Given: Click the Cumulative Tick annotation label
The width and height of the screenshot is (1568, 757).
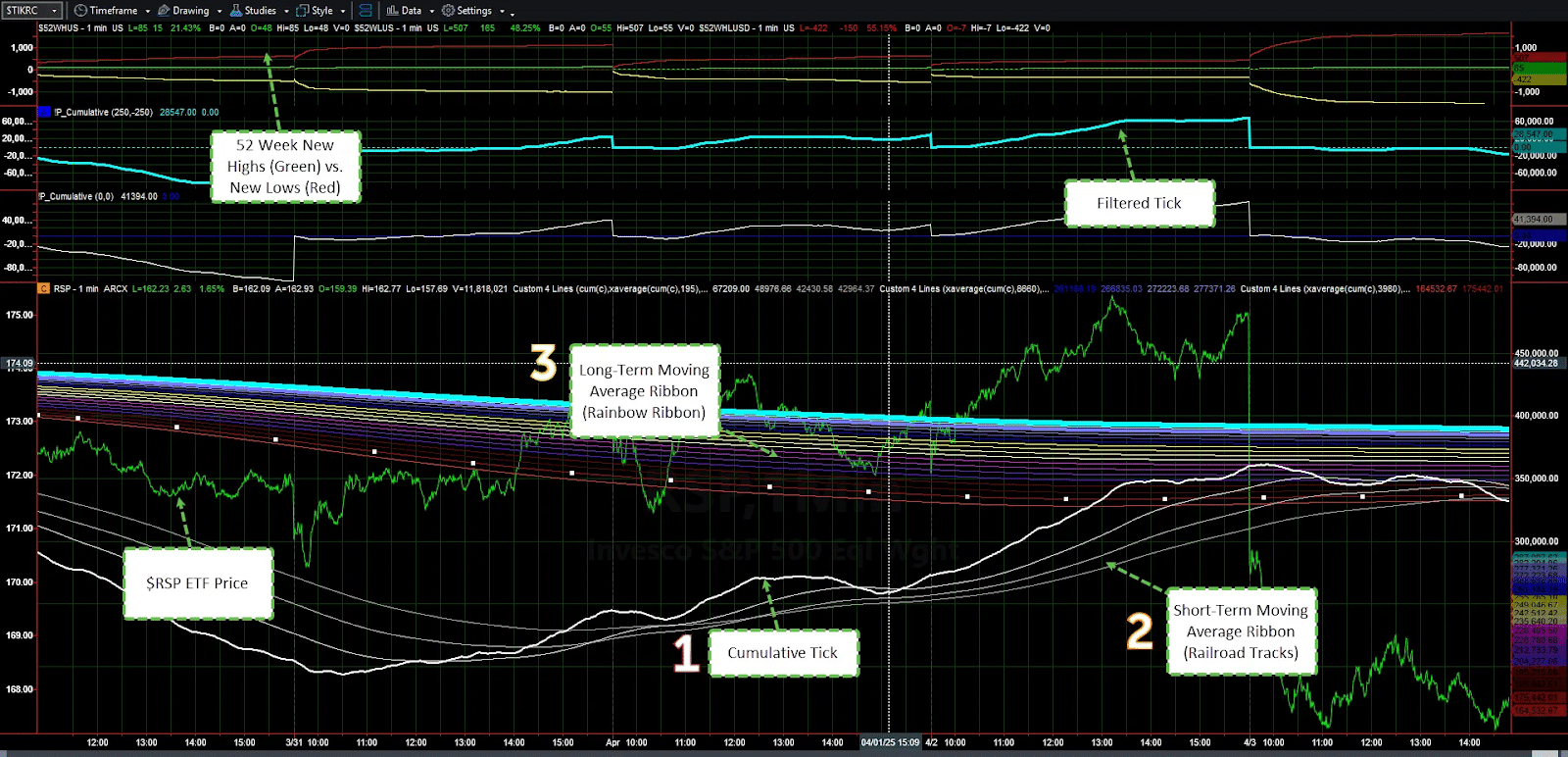Looking at the screenshot, I should (x=782, y=653).
